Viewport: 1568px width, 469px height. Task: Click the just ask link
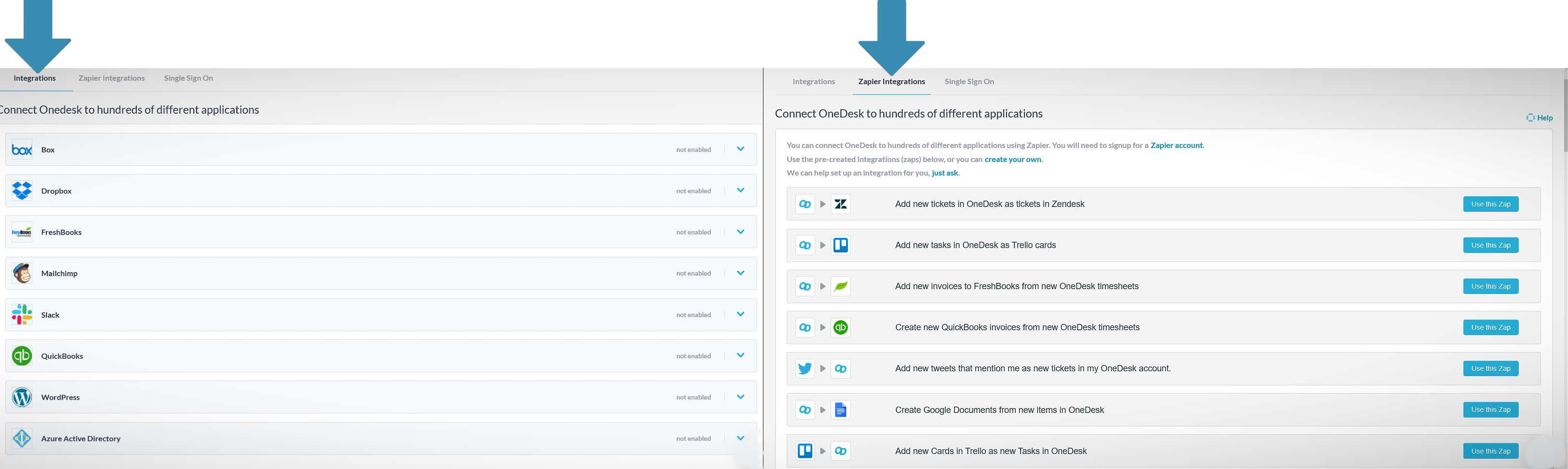[945, 173]
